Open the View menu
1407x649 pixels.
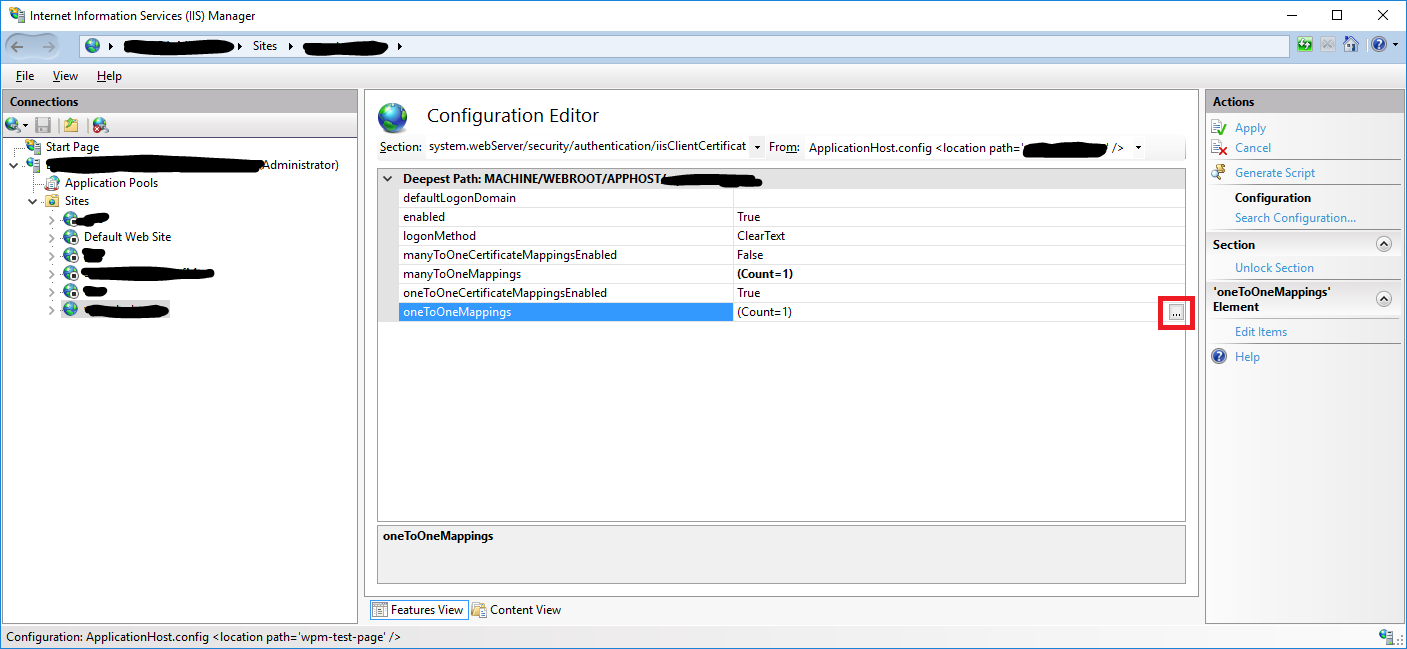point(65,76)
